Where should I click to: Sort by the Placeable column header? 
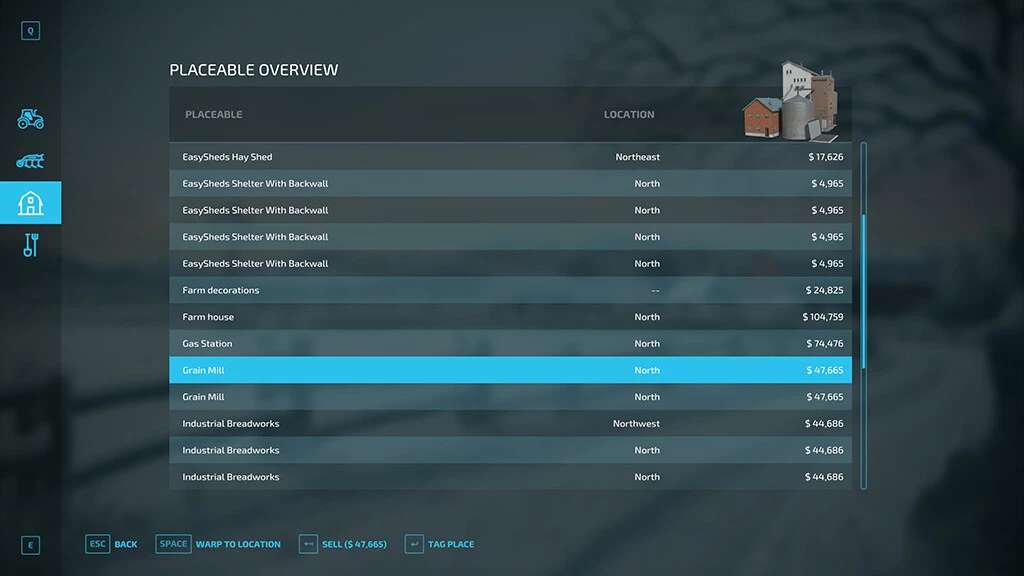(214, 115)
